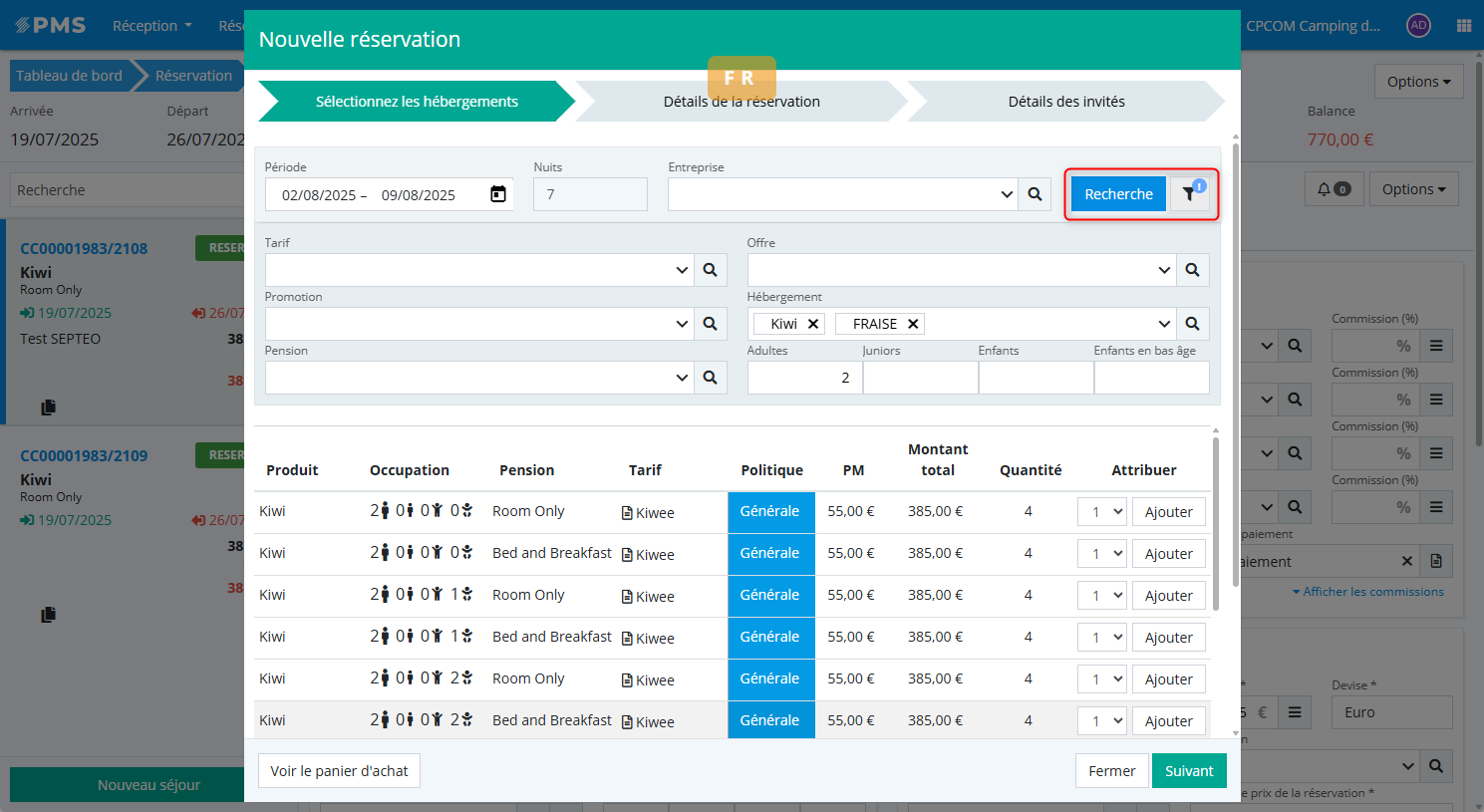
Task: Click the Tarif search magnifier icon
Action: click(x=710, y=270)
